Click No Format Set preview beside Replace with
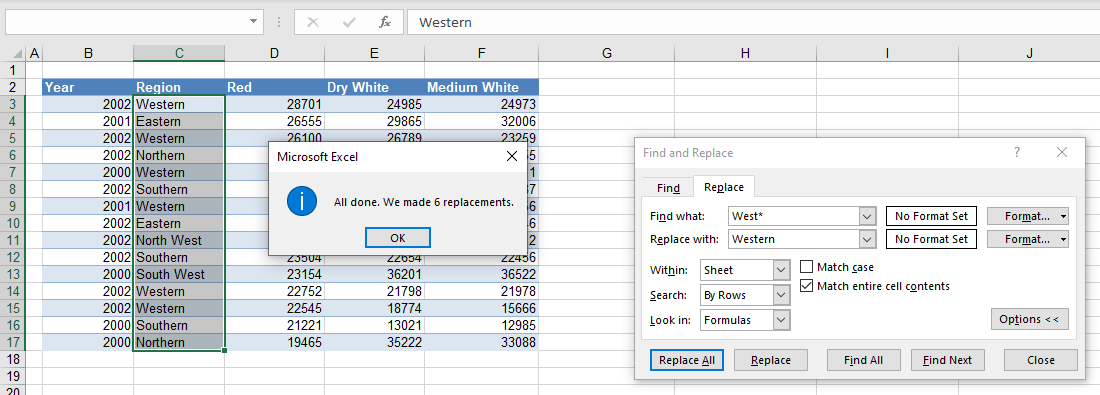This screenshot has width=1100, height=395. pos(931,239)
